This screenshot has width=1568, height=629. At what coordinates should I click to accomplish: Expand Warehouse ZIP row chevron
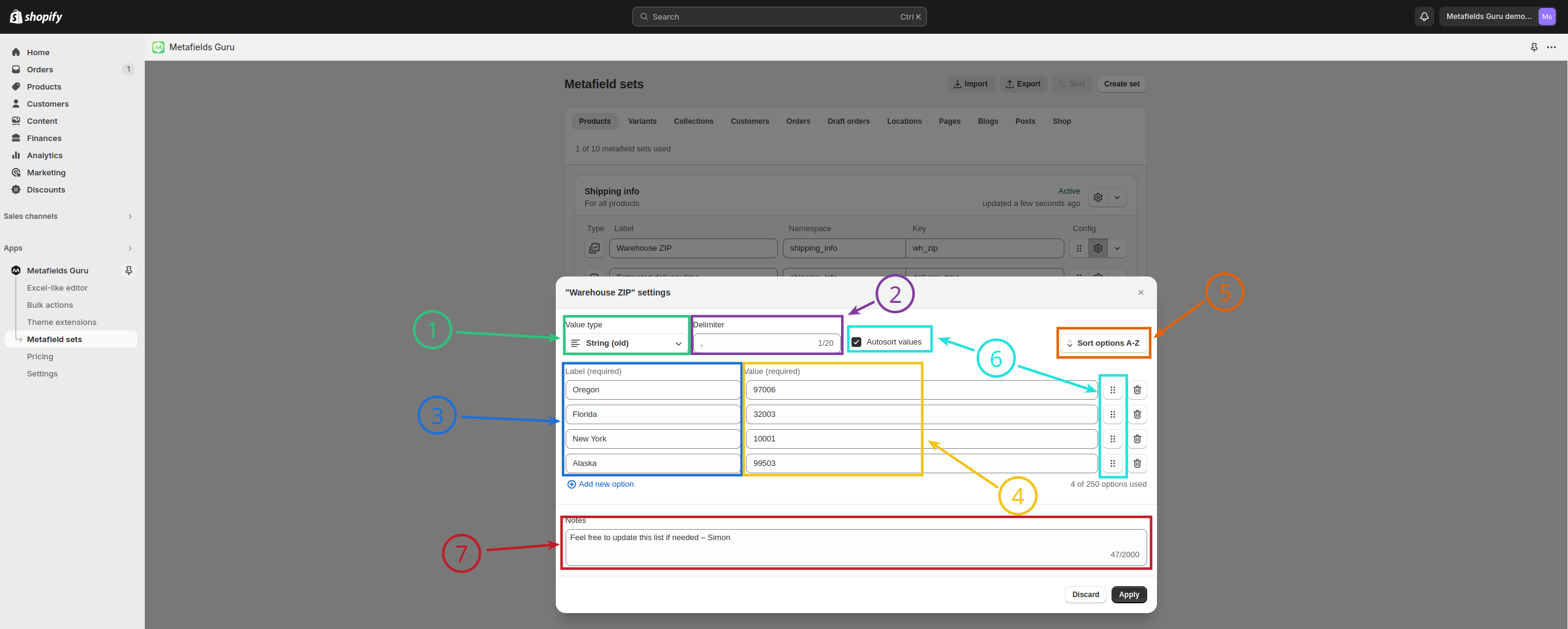pyautogui.click(x=1117, y=248)
